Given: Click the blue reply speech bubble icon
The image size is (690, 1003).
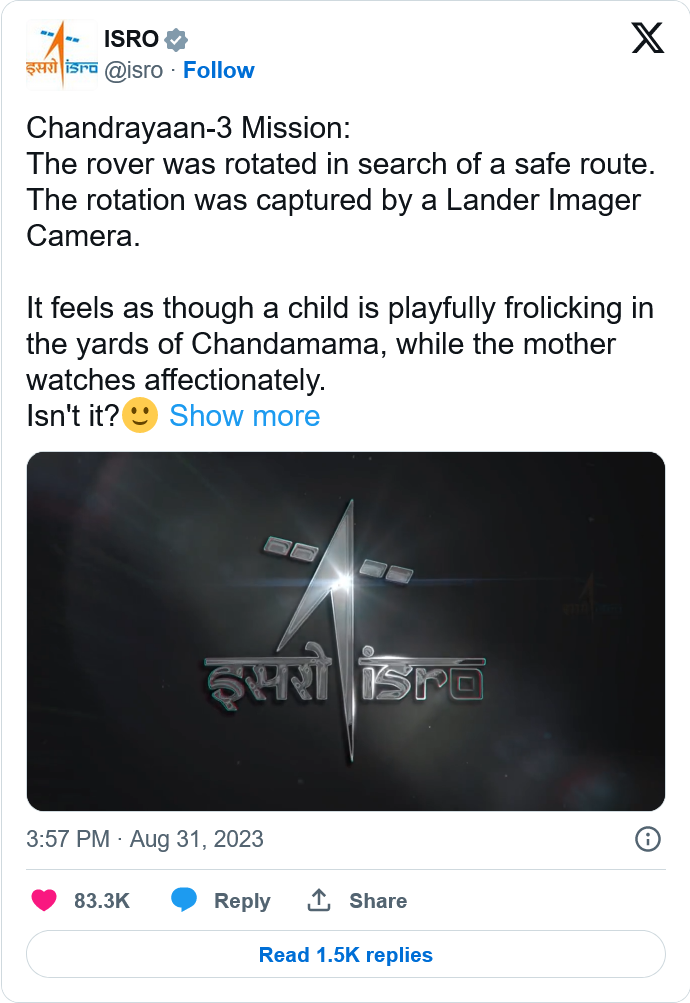Looking at the screenshot, I should [x=184, y=900].
